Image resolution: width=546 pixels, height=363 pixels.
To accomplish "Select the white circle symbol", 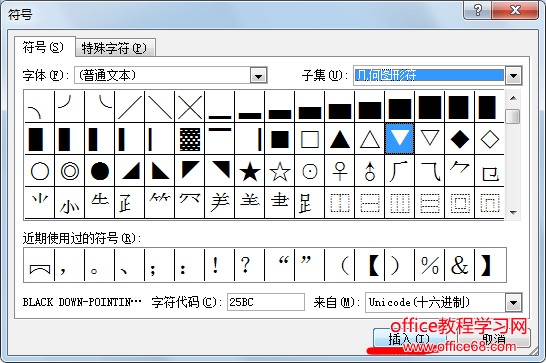I will [40, 171].
